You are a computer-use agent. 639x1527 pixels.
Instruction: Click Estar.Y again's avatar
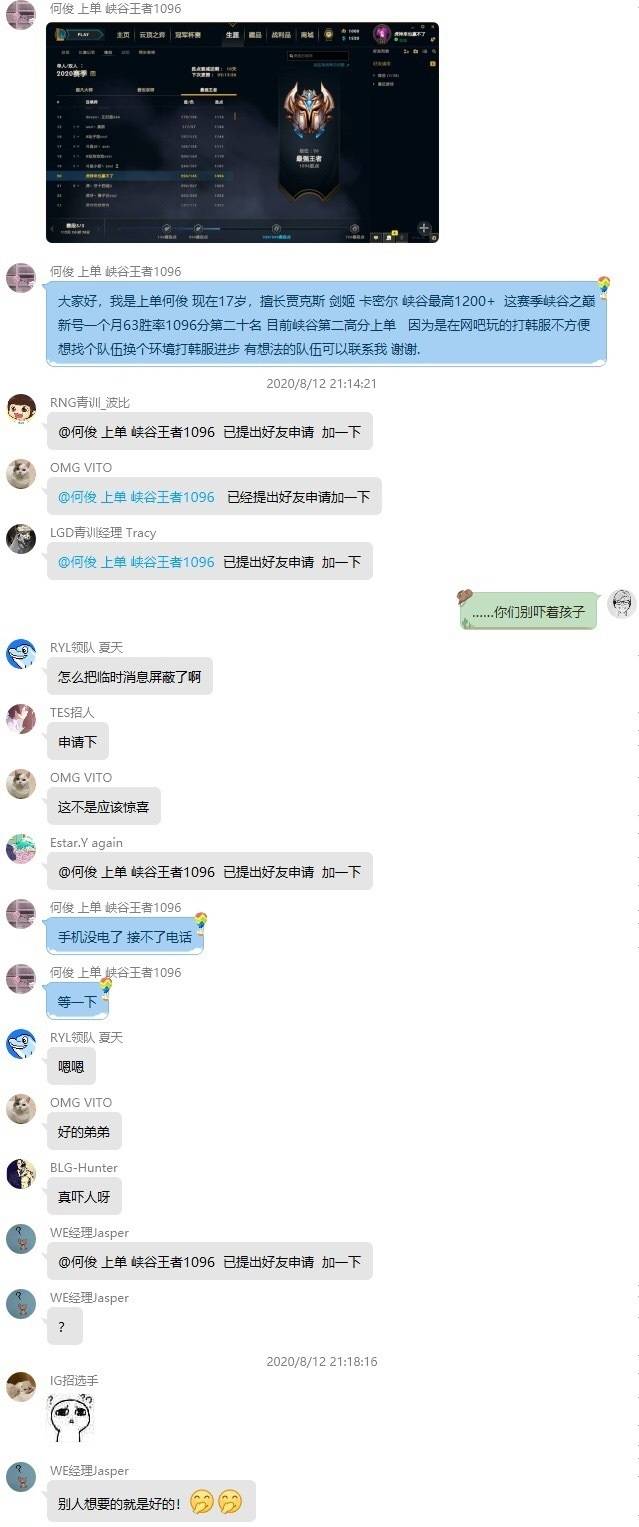21,849
